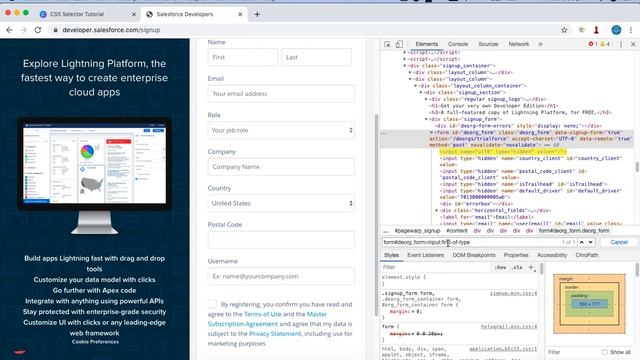
Task: Switch to the Network tab
Action: pos(519,44)
